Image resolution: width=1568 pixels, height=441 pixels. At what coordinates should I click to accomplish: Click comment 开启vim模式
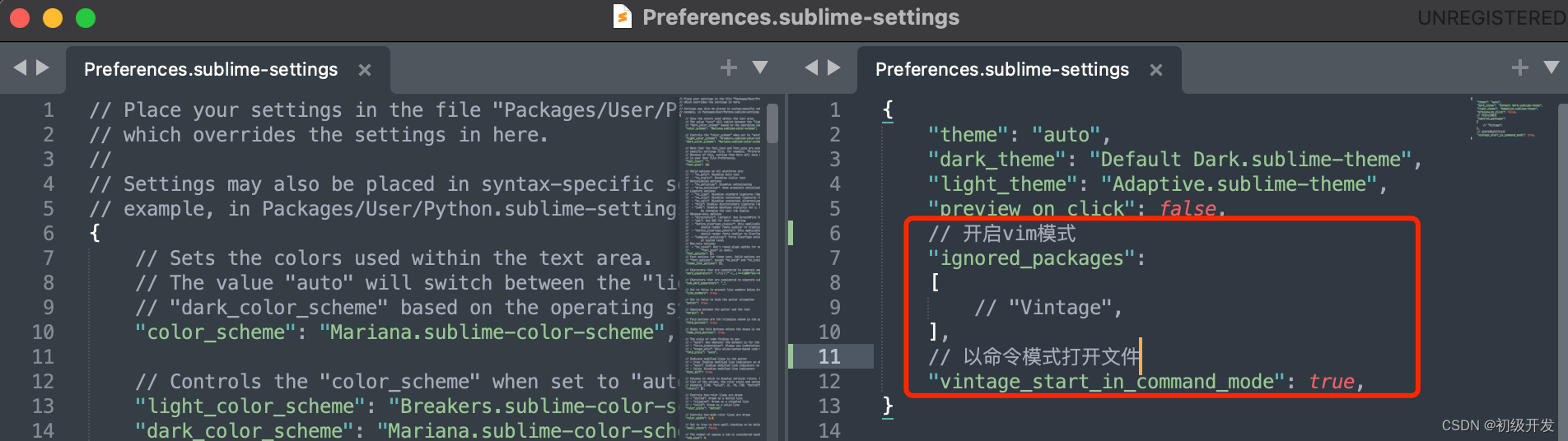[x=1002, y=234]
